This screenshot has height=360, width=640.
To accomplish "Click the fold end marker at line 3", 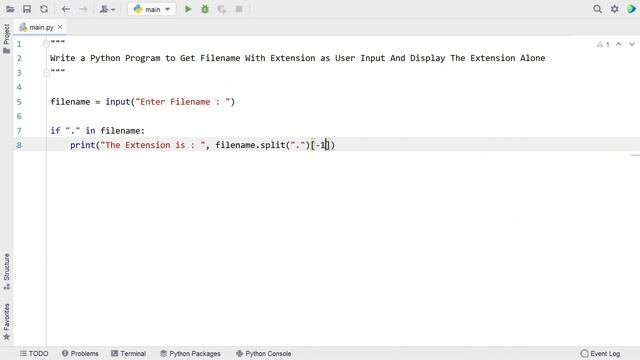I will tap(46, 73).
